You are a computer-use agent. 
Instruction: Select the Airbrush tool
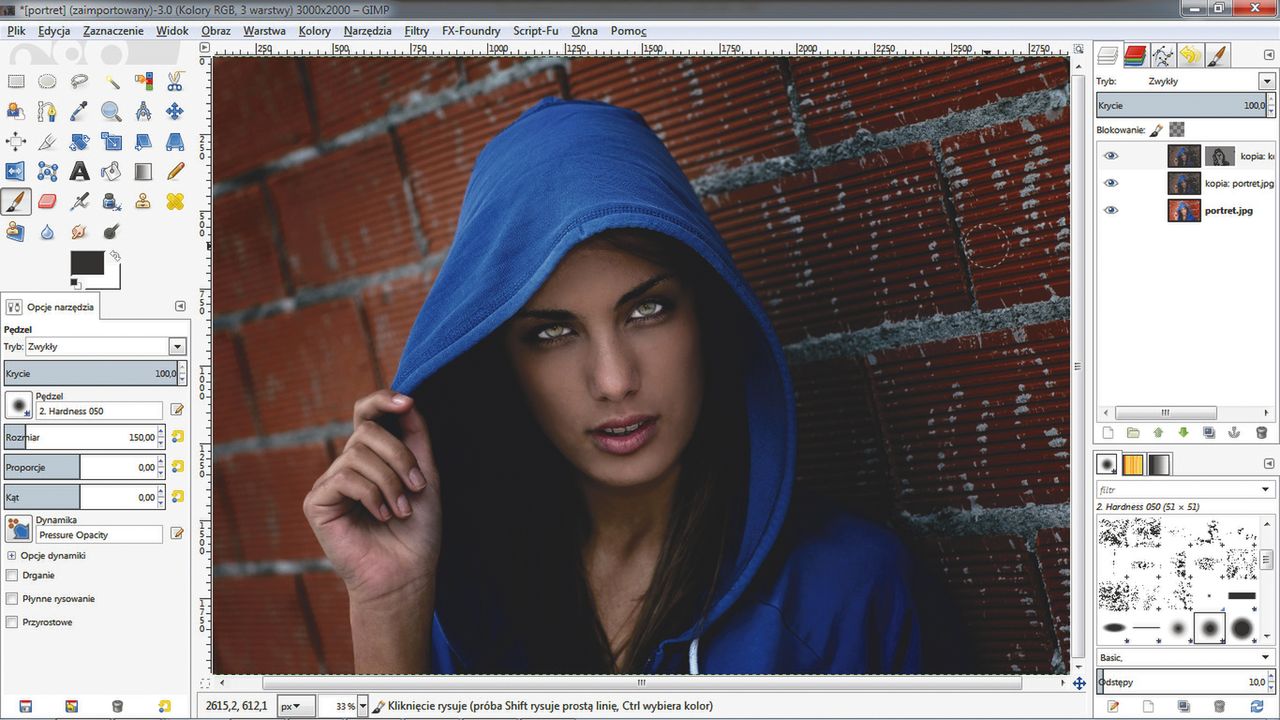pos(79,202)
